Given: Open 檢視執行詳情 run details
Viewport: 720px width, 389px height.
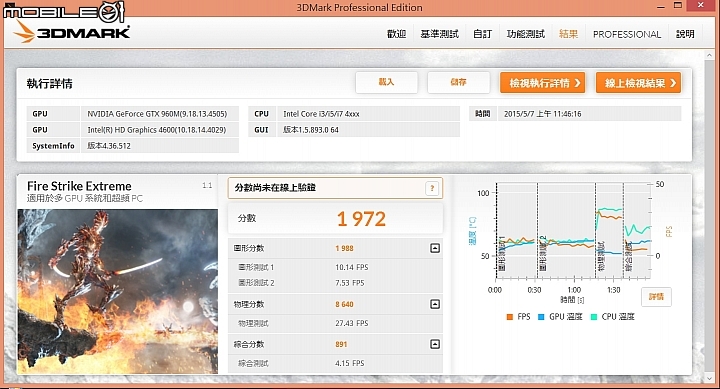Looking at the screenshot, I should [542, 83].
